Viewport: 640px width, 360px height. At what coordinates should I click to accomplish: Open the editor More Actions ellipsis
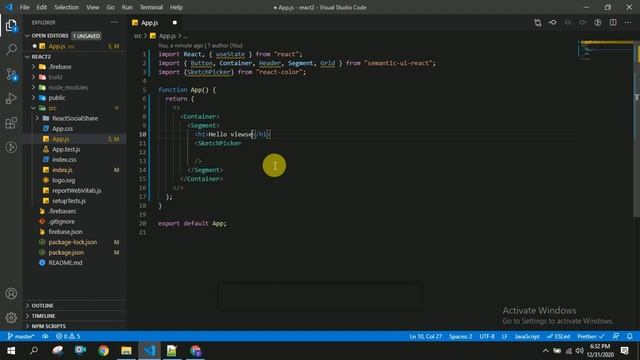628,23
